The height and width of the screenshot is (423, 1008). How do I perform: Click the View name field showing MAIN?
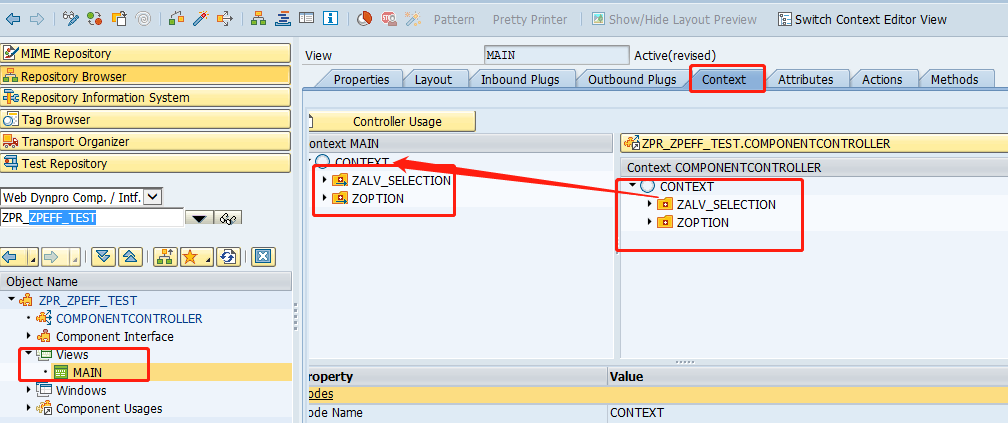point(557,55)
